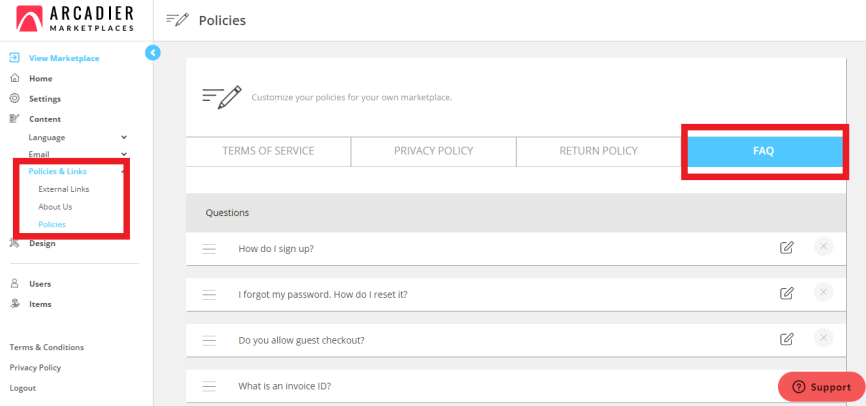Click View Marketplace link in sidebar
Screen dimensions: 866x406
[x=64, y=58]
